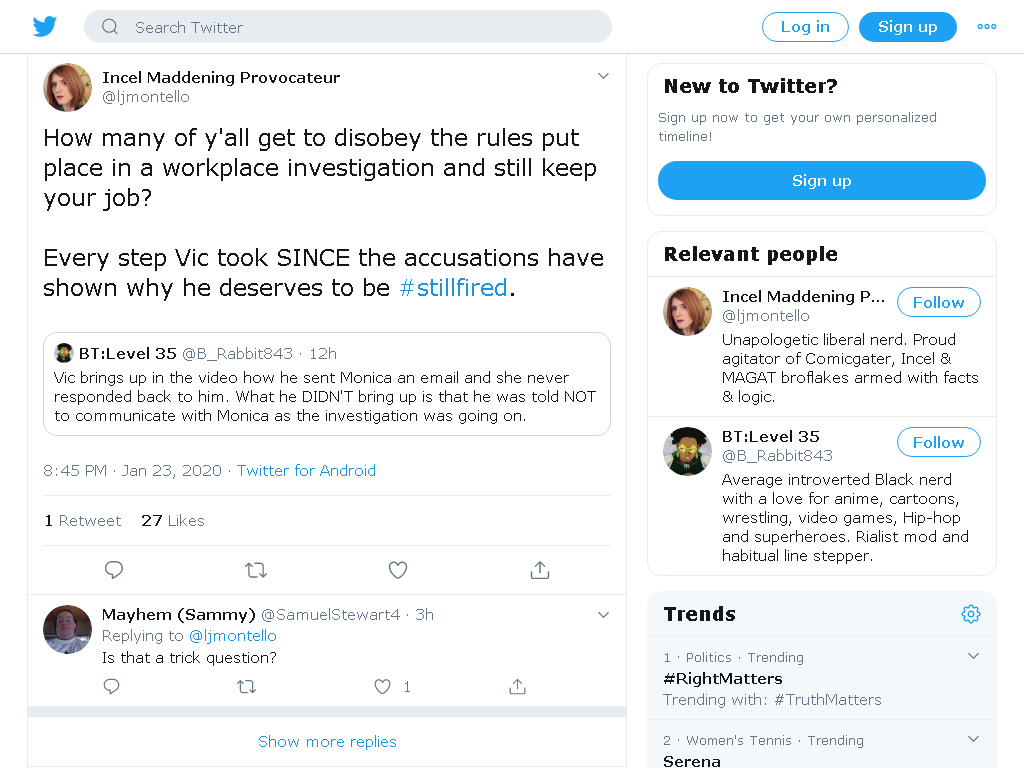
Task: Open the #stillfired hashtag link
Action: pos(453,287)
